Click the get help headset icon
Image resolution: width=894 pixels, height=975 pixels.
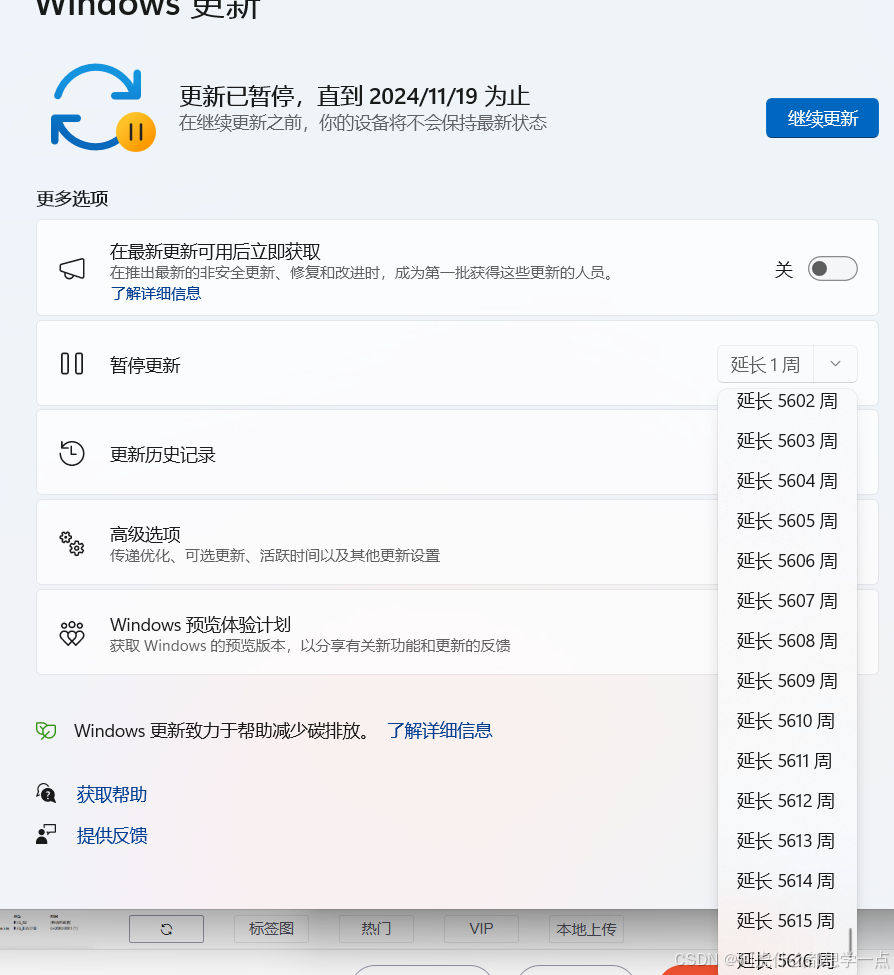[46, 793]
